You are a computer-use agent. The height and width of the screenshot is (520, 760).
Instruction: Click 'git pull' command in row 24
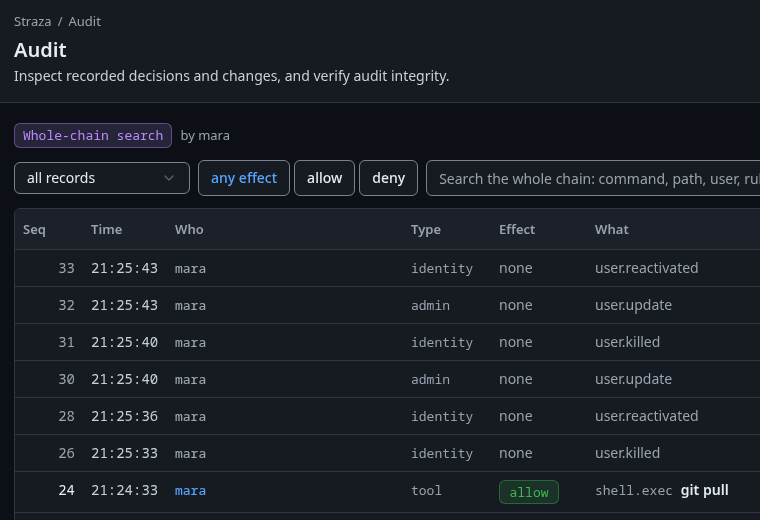tap(704, 490)
